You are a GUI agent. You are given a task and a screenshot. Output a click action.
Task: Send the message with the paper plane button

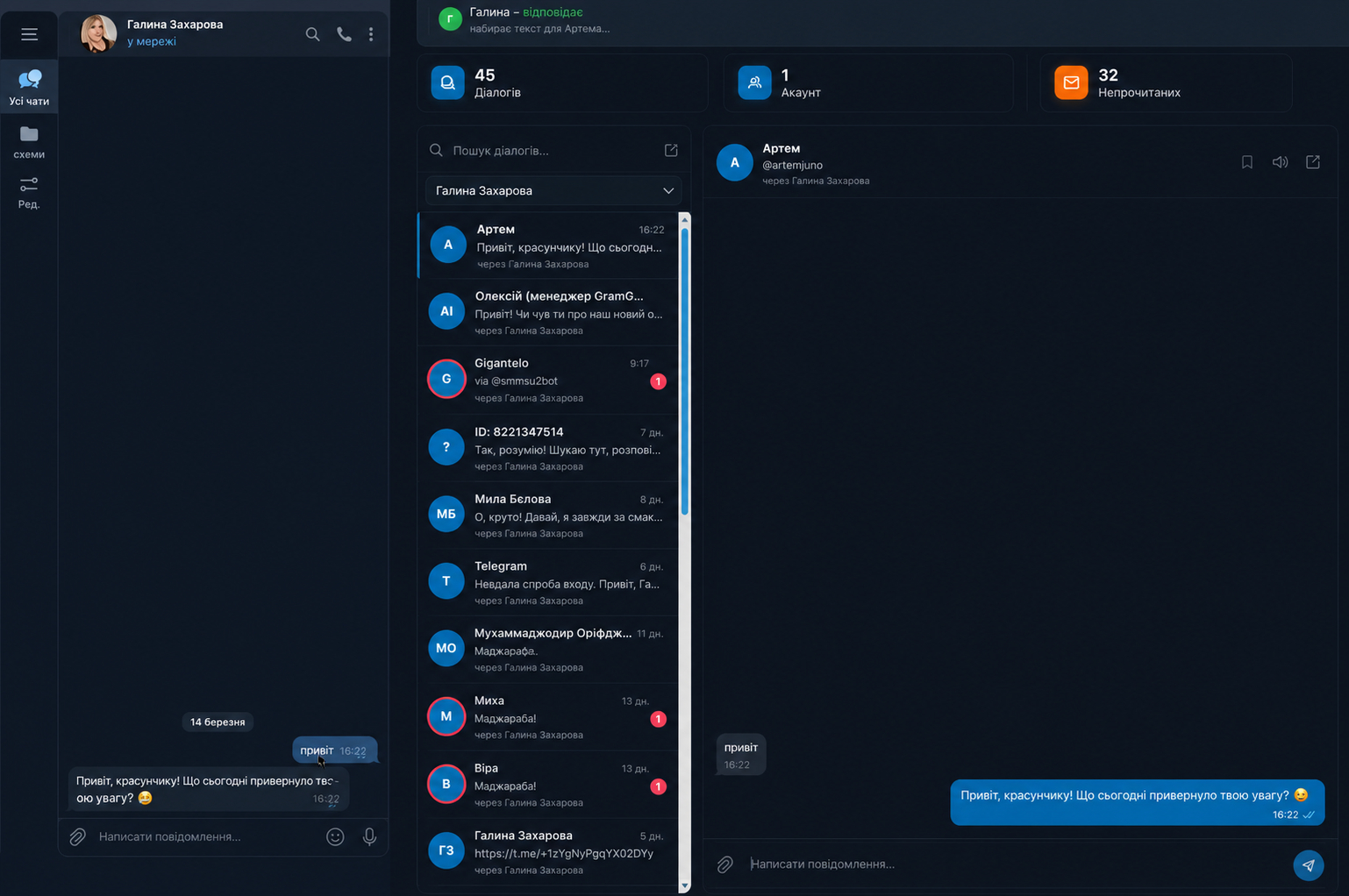(1309, 864)
